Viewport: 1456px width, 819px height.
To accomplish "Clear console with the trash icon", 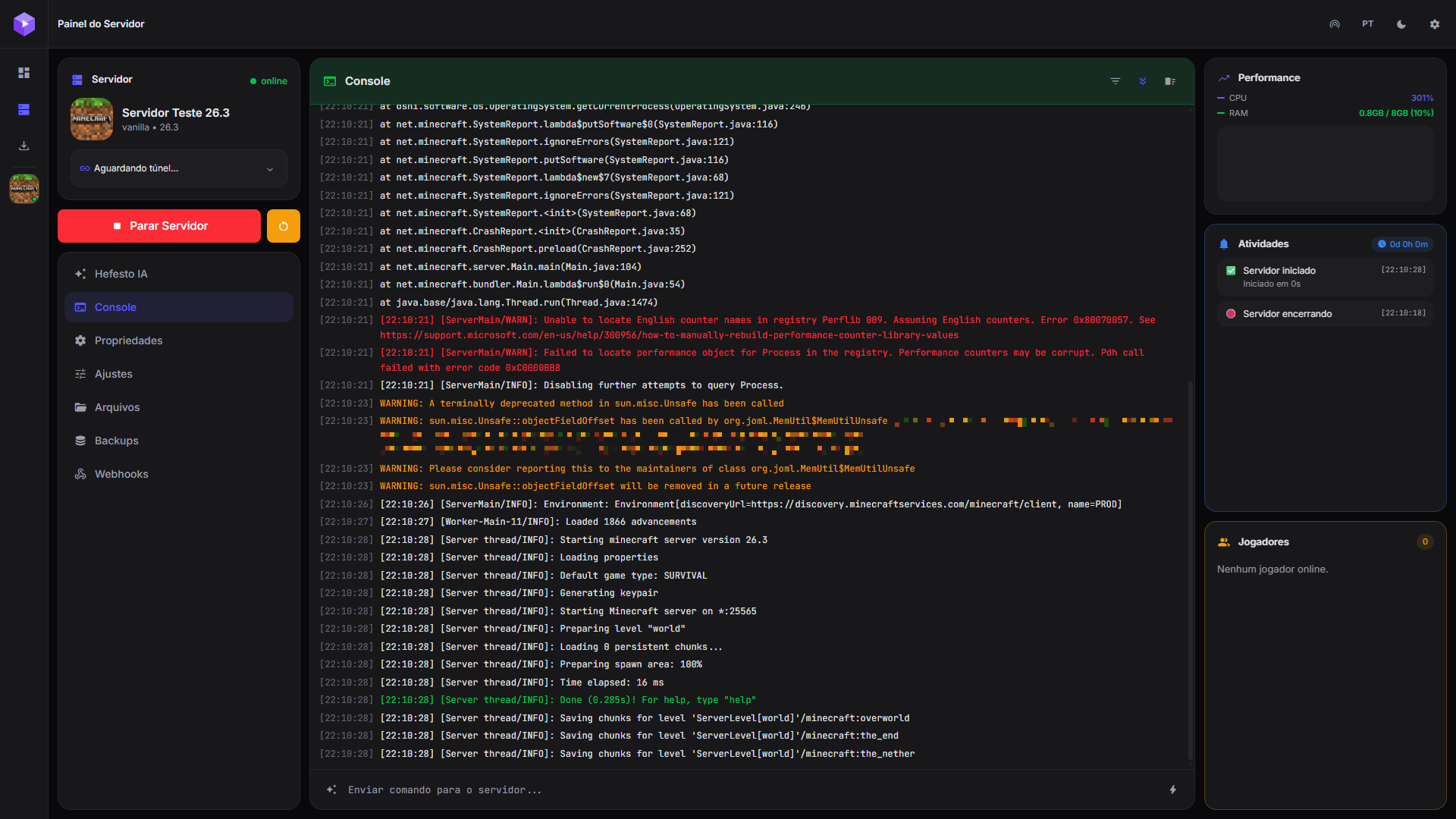I will [1170, 81].
